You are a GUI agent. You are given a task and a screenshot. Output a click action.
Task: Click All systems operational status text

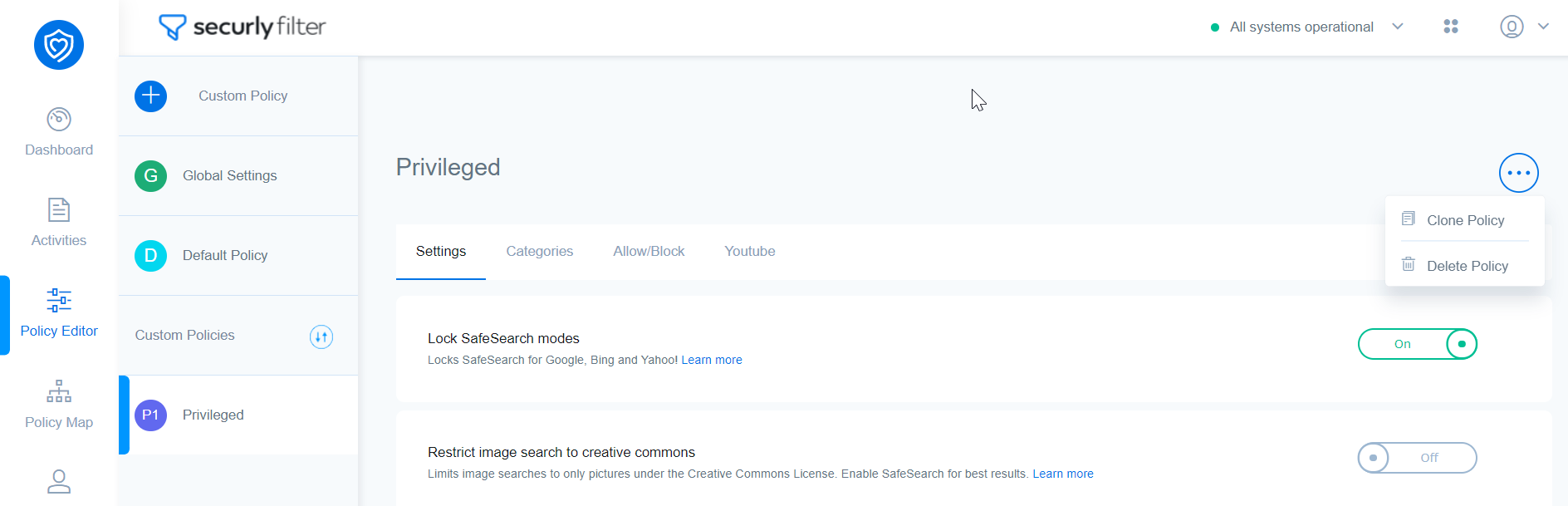[x=1301, y=27]
